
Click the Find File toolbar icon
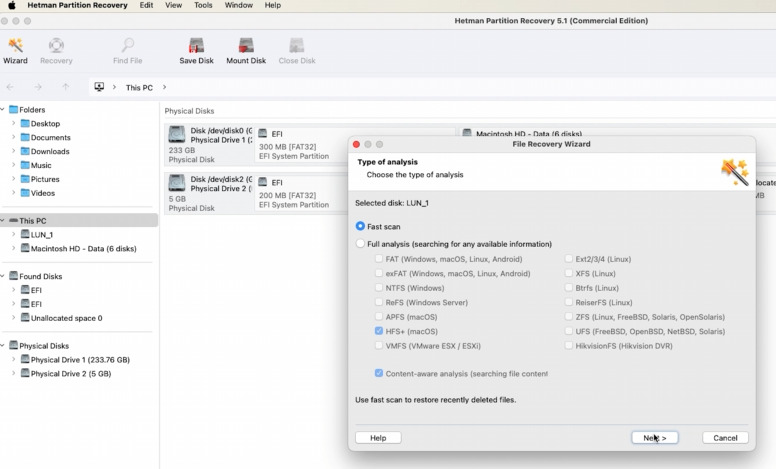(x=127, y=51)
